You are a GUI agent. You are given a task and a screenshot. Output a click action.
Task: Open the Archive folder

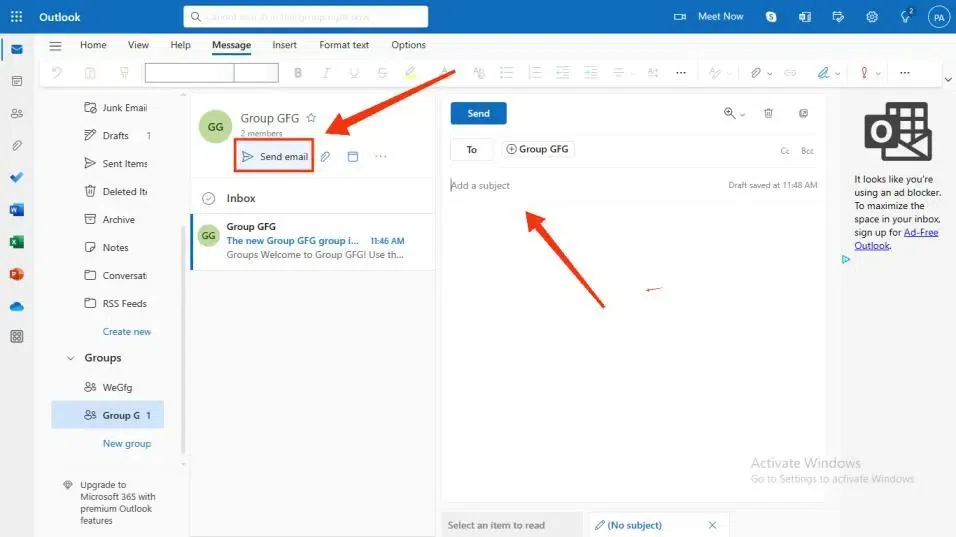click(110, 219)
